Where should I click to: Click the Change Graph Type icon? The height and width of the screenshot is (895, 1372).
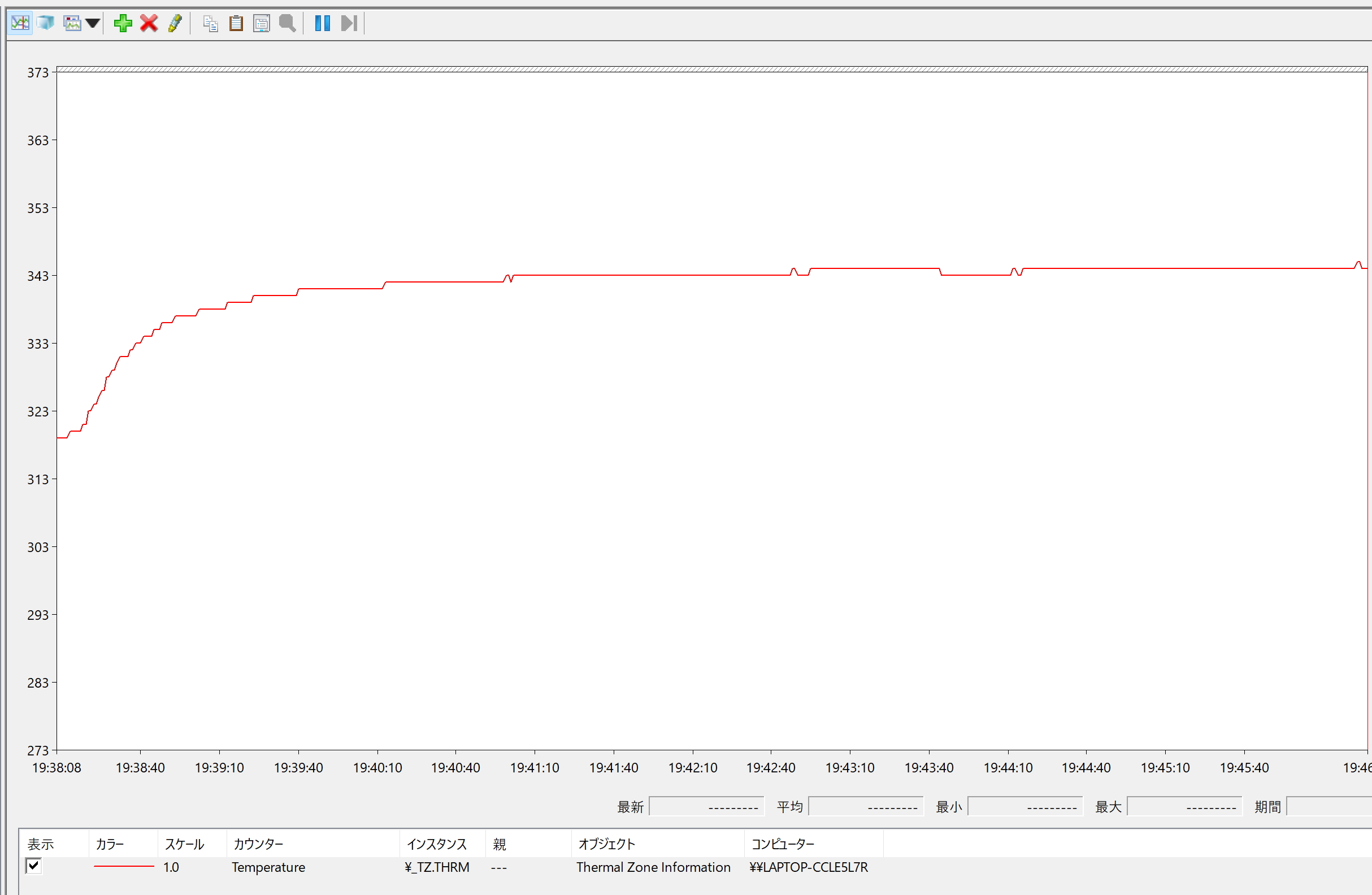pyautogui.click(x=72, y=23)
